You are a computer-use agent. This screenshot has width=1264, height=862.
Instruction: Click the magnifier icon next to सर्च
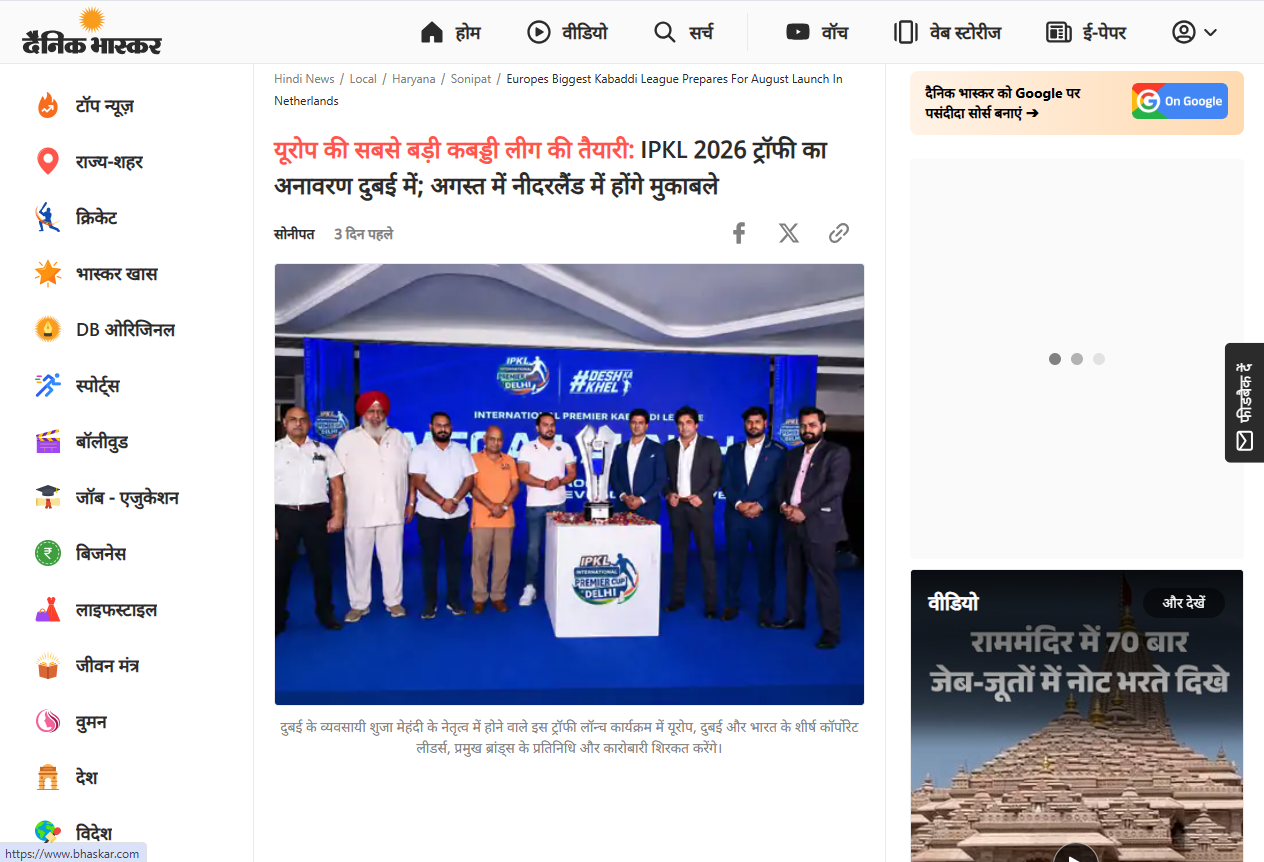click(x=665, y=32)
